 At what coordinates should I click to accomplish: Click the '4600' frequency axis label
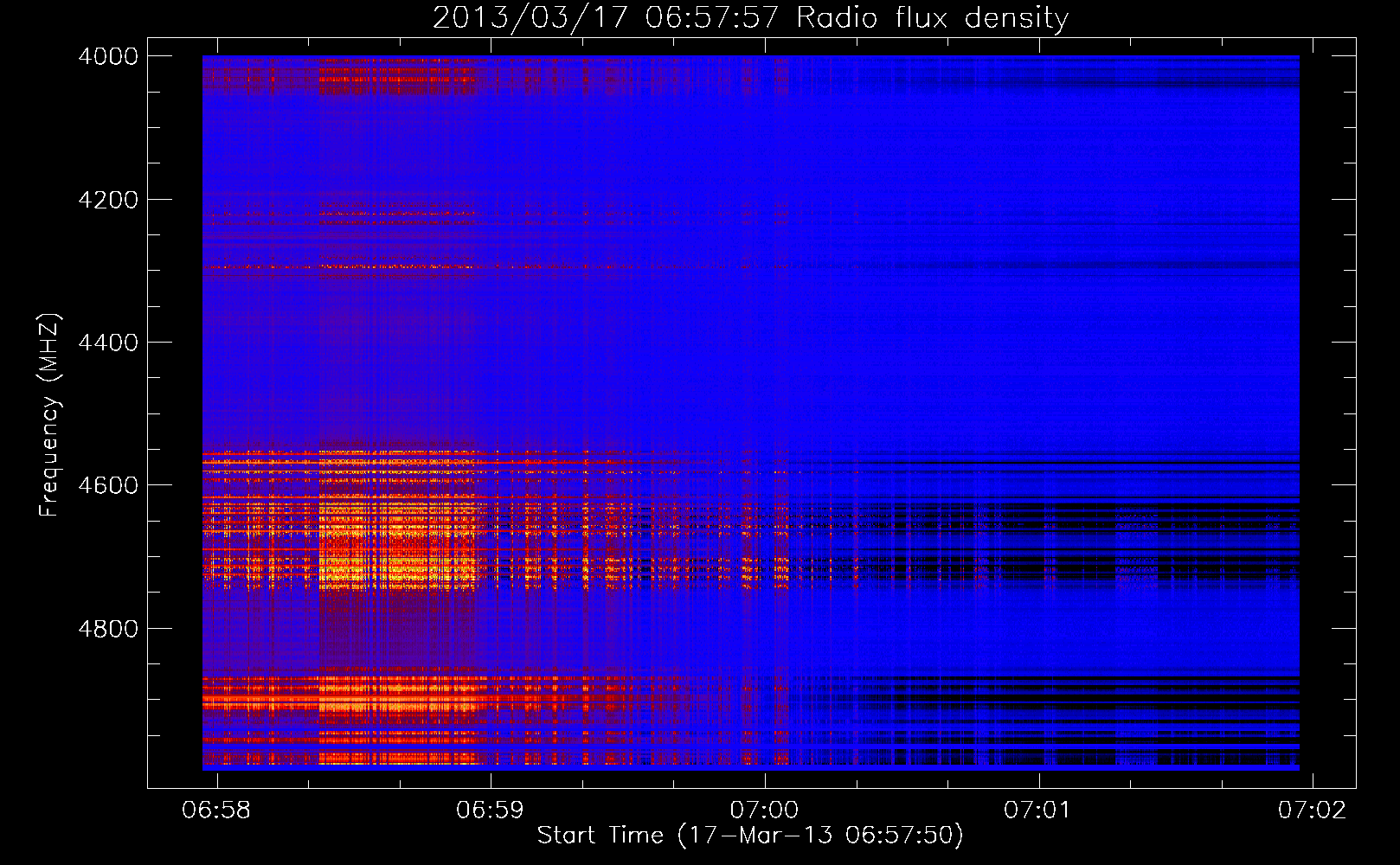point(108,485)
